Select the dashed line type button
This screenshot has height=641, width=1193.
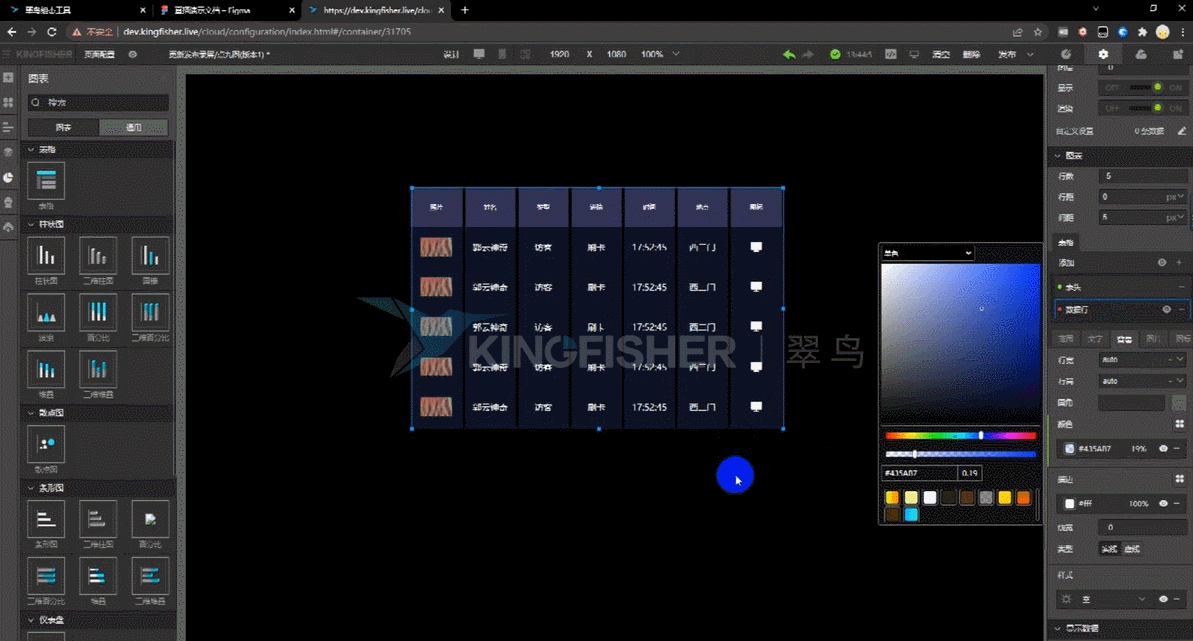pos(1132,549)
